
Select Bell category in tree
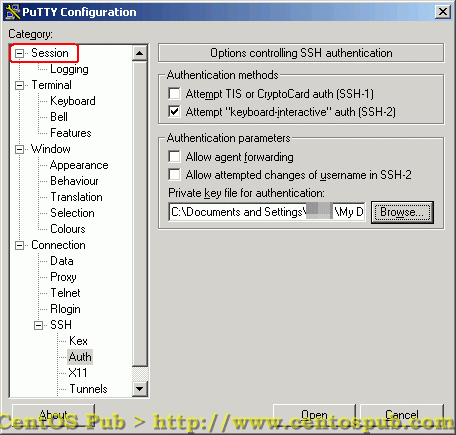click(59, 117)
